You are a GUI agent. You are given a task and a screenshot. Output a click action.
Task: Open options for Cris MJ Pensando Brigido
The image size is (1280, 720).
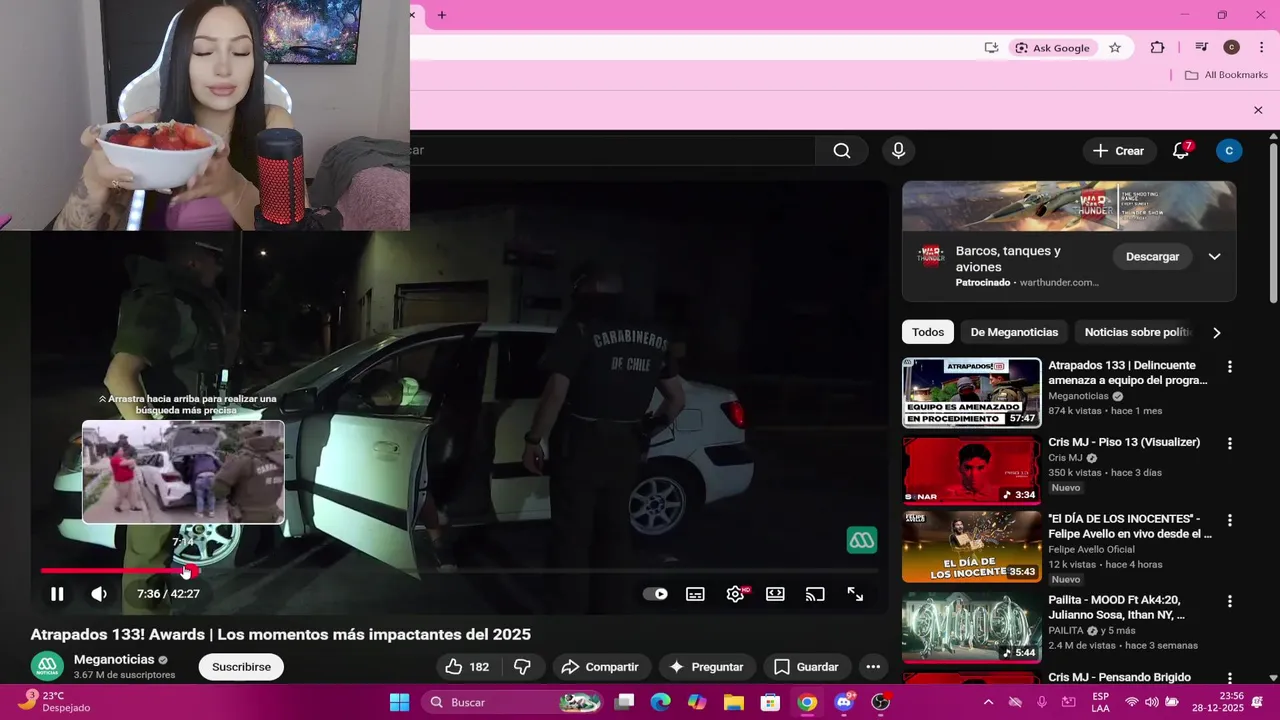pos(1230,679)
